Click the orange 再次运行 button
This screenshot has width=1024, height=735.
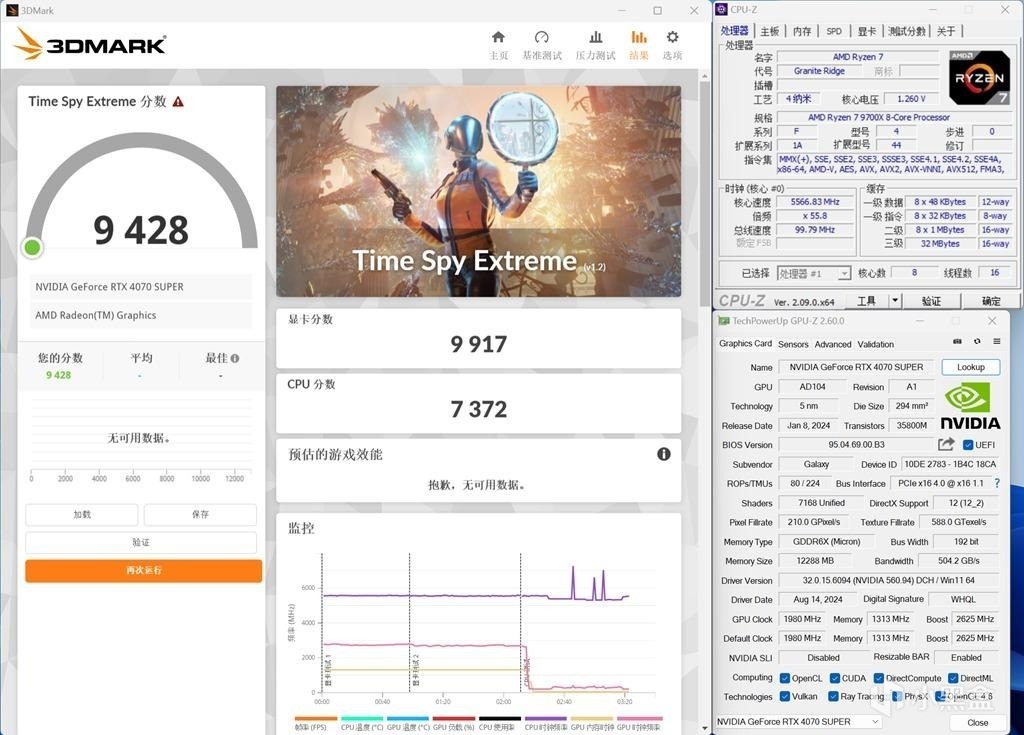[144, 570]
